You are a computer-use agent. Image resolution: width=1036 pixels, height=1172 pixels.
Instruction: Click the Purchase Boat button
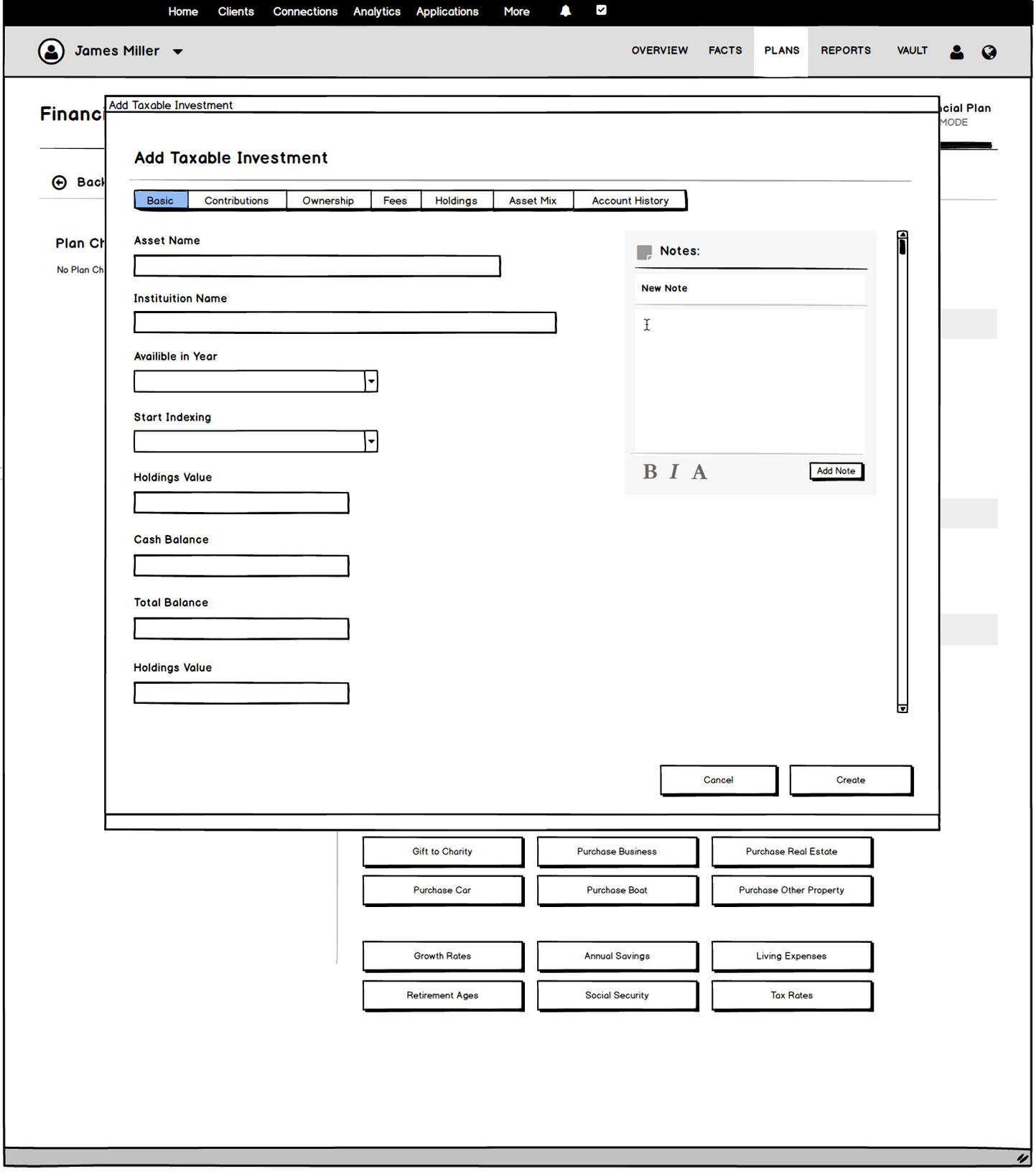click(x=617, y=890)
